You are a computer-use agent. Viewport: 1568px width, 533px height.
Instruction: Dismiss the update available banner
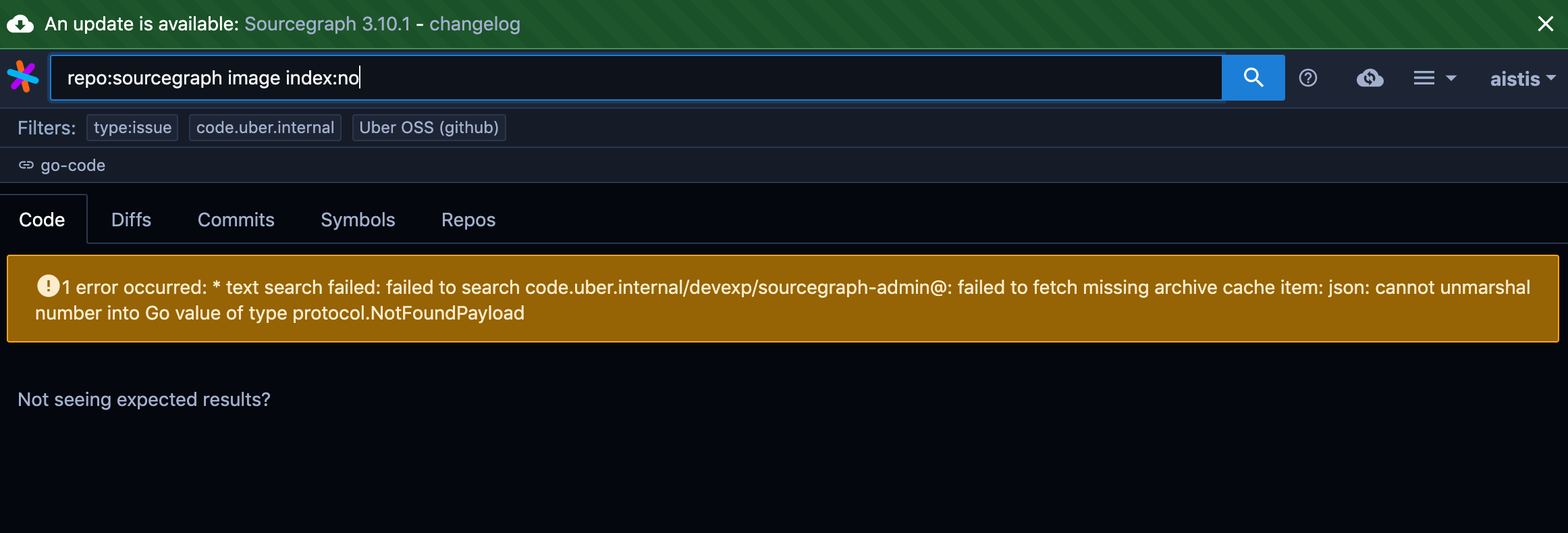click(x=1545, y=24)
